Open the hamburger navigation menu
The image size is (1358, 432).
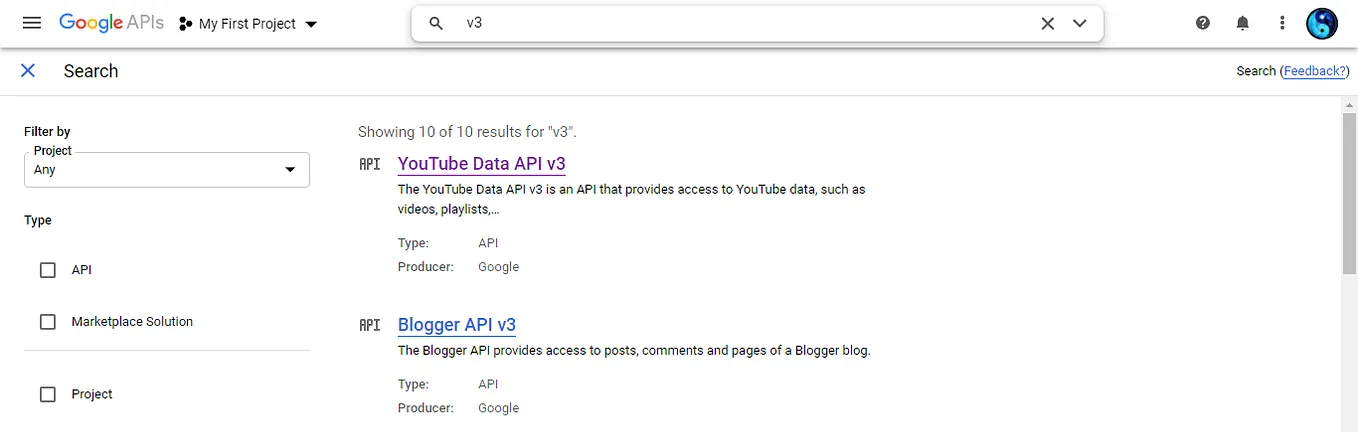(31, 23)
